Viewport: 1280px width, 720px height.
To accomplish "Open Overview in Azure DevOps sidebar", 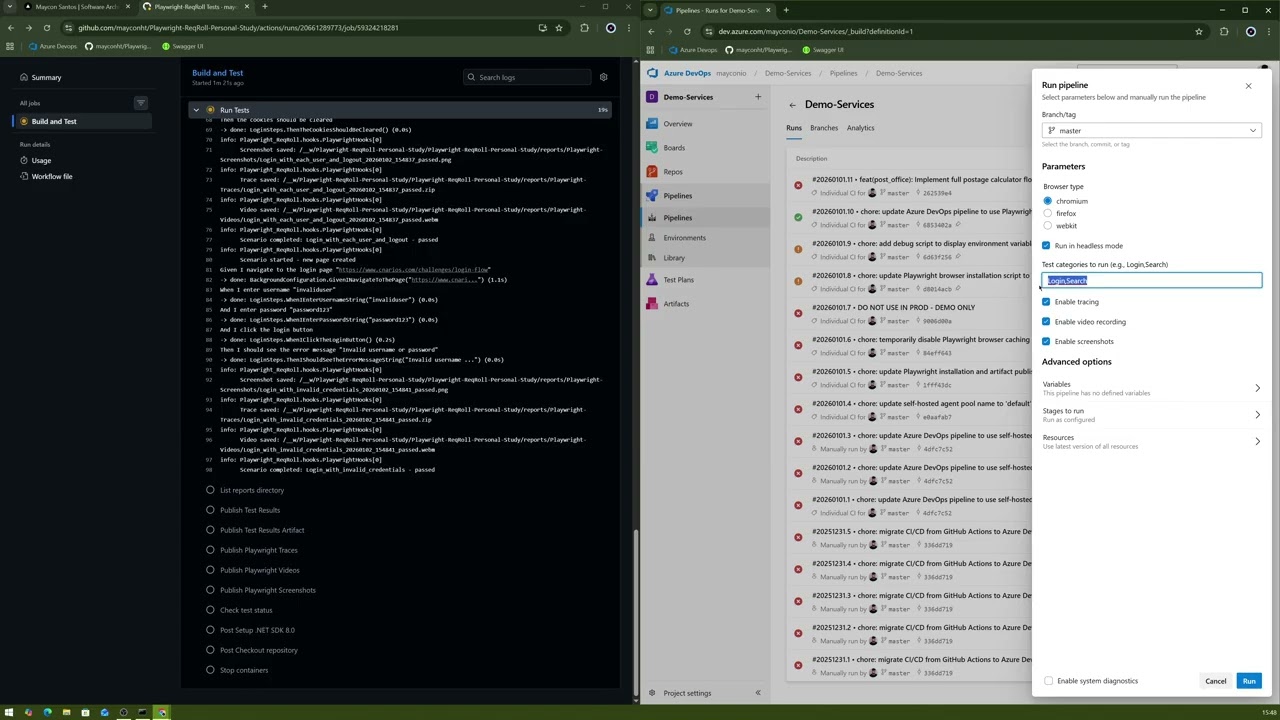I will (677, 123).
